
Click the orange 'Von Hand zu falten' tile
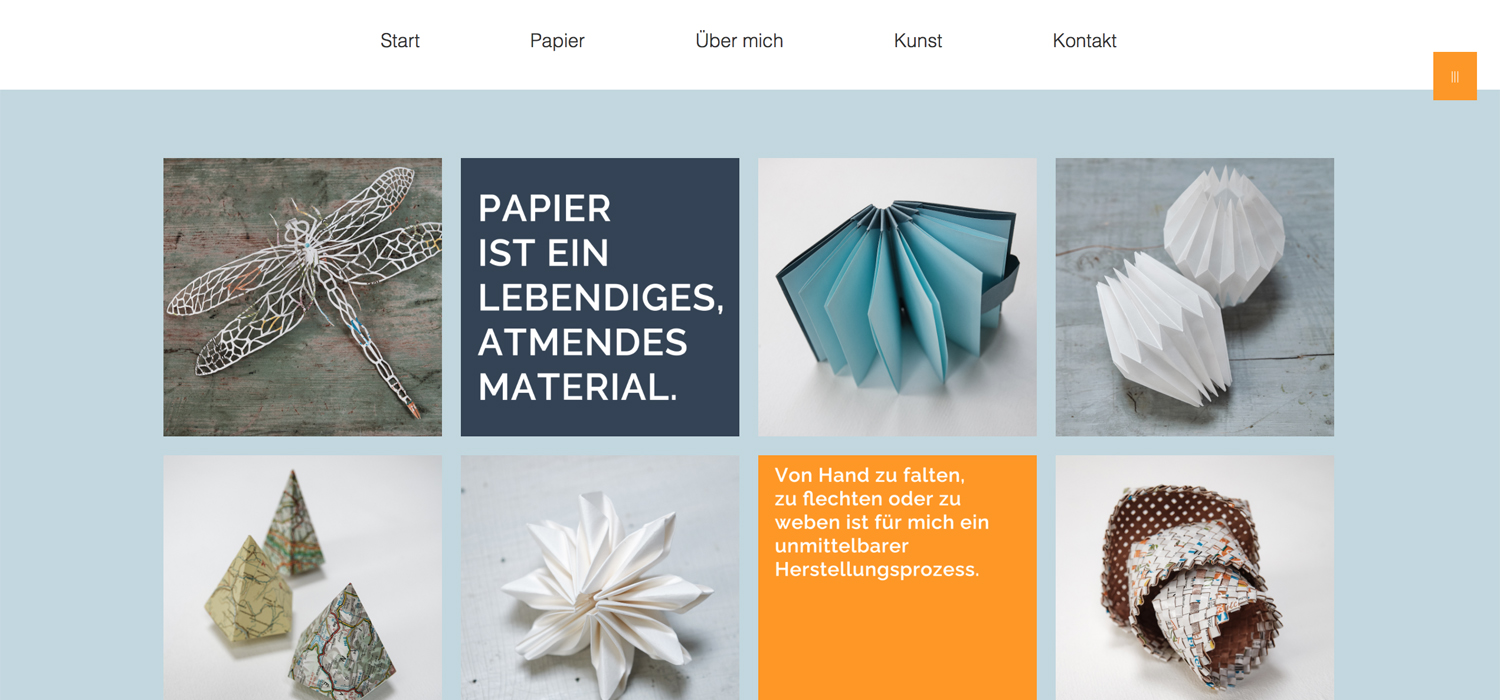897,620
